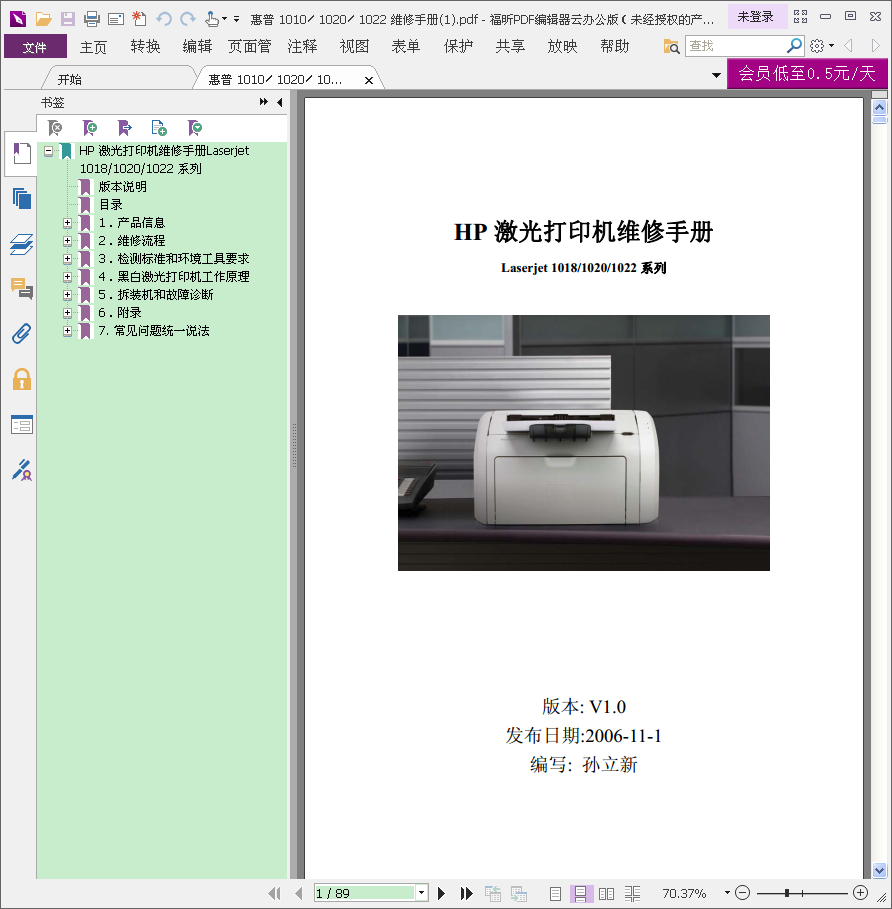Click the page number input box
Screen dimensions: 892x909
[365, 893]
